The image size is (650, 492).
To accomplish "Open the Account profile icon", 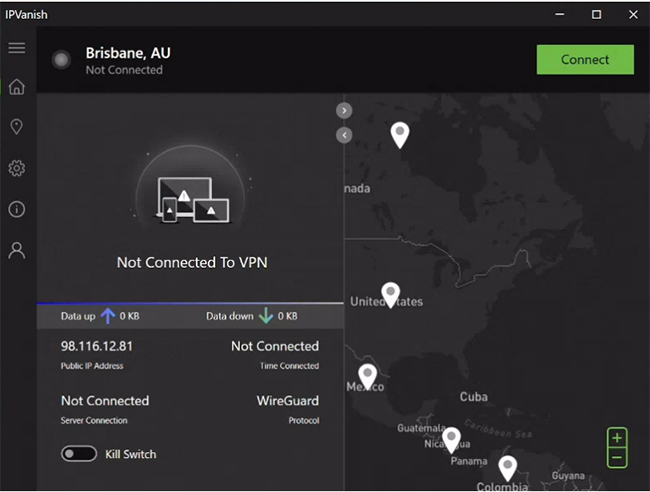I will pos(17,251).
